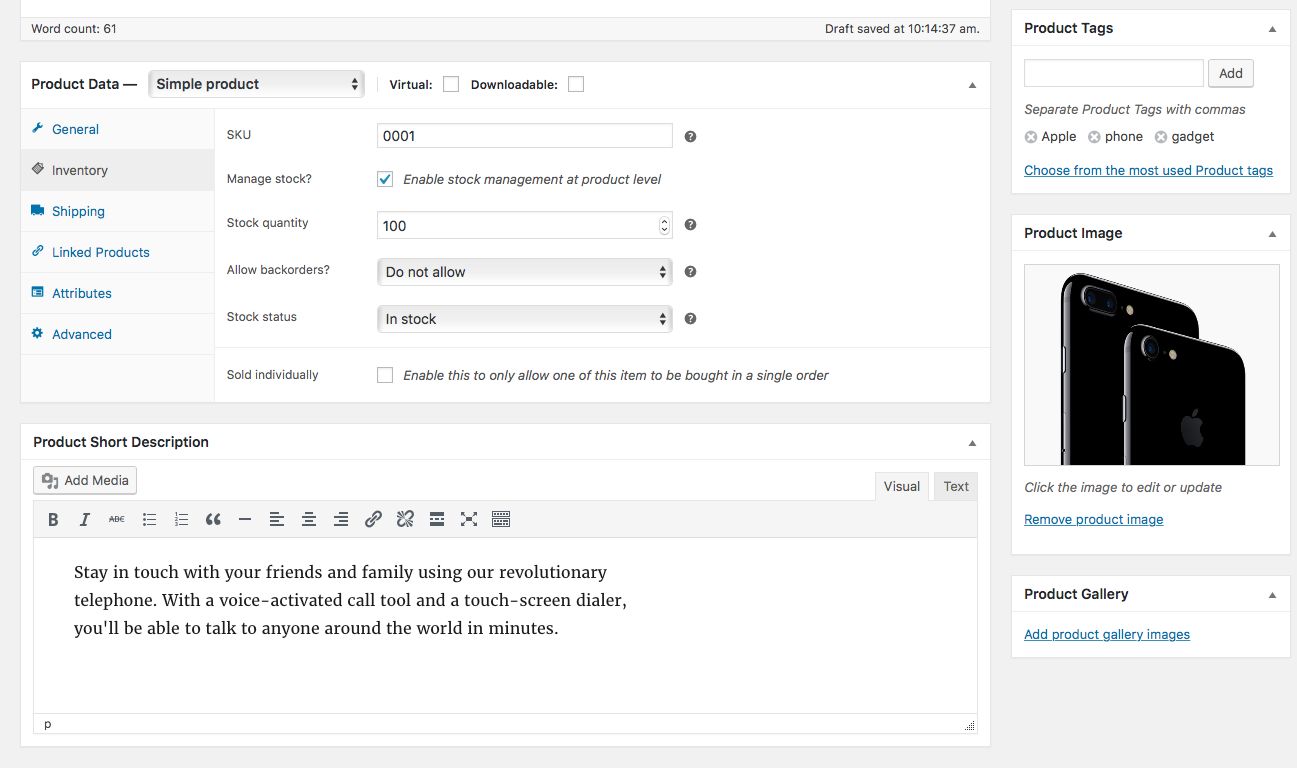The height and width of the screenshot is (768, 1297).
Task: Insert link using the chain icon
Action: coord(373,519)
